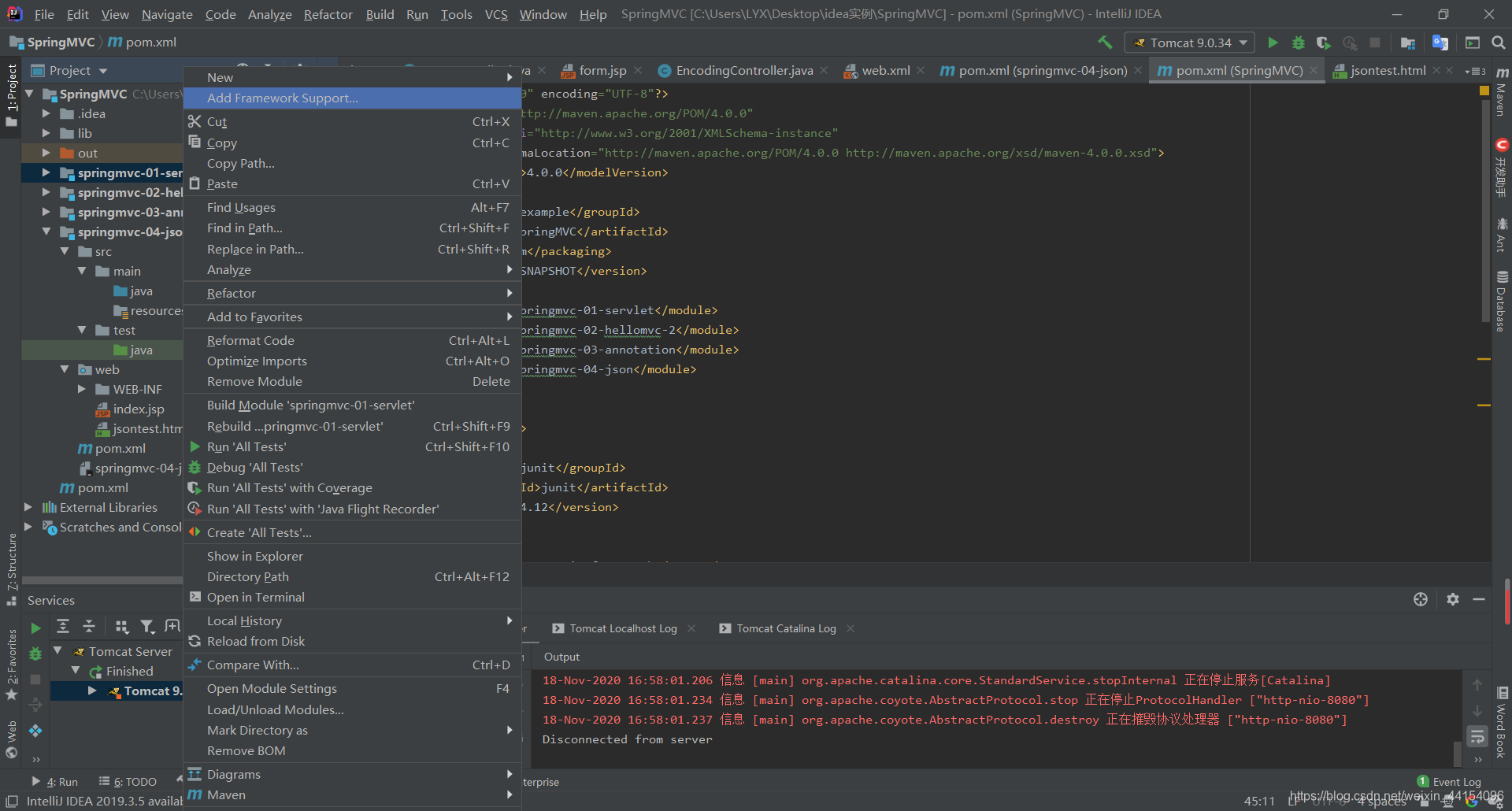The width and height of the screenshot is (1512, 811).
Task: Choose Reformat Code in context menu
Action: pyautogui.click(x=352, y=340)
